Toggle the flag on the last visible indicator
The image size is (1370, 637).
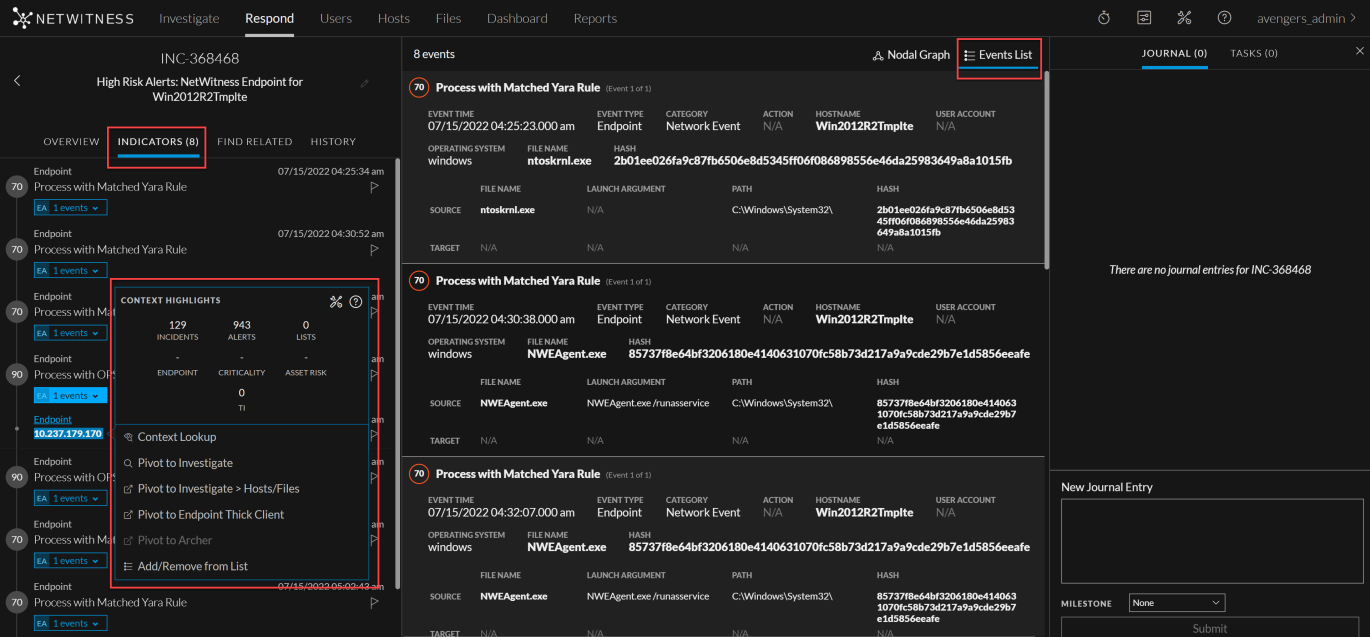pyautogui.click(x=375, y=603)
